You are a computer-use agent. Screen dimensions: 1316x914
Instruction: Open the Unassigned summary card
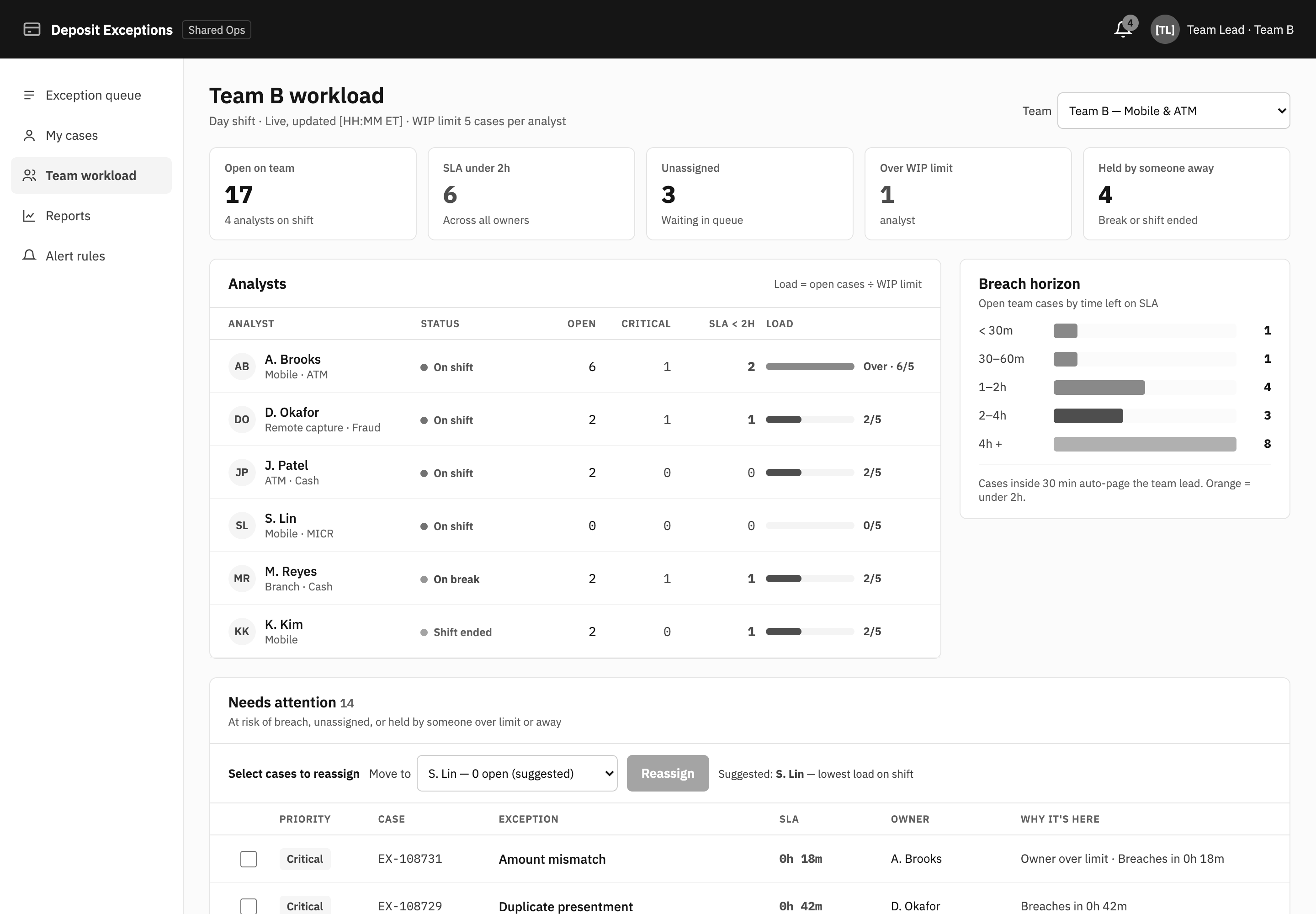750,194
